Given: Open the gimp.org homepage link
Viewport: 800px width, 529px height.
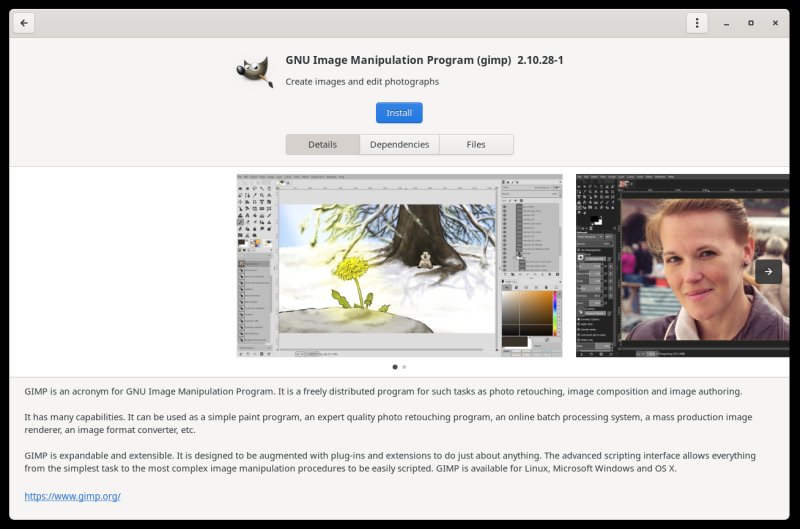Looking at the screenshot, I should tap(72, 496).
